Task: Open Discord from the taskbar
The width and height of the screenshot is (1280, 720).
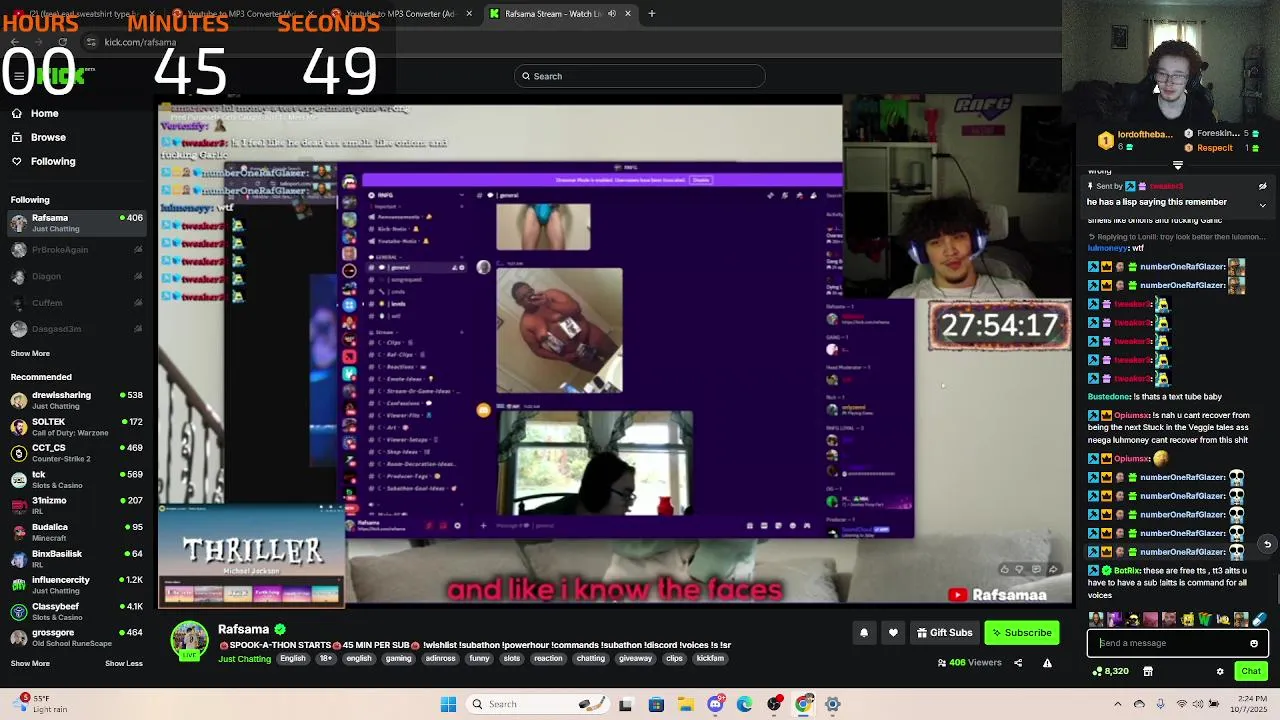Action: tap(715, 704)
